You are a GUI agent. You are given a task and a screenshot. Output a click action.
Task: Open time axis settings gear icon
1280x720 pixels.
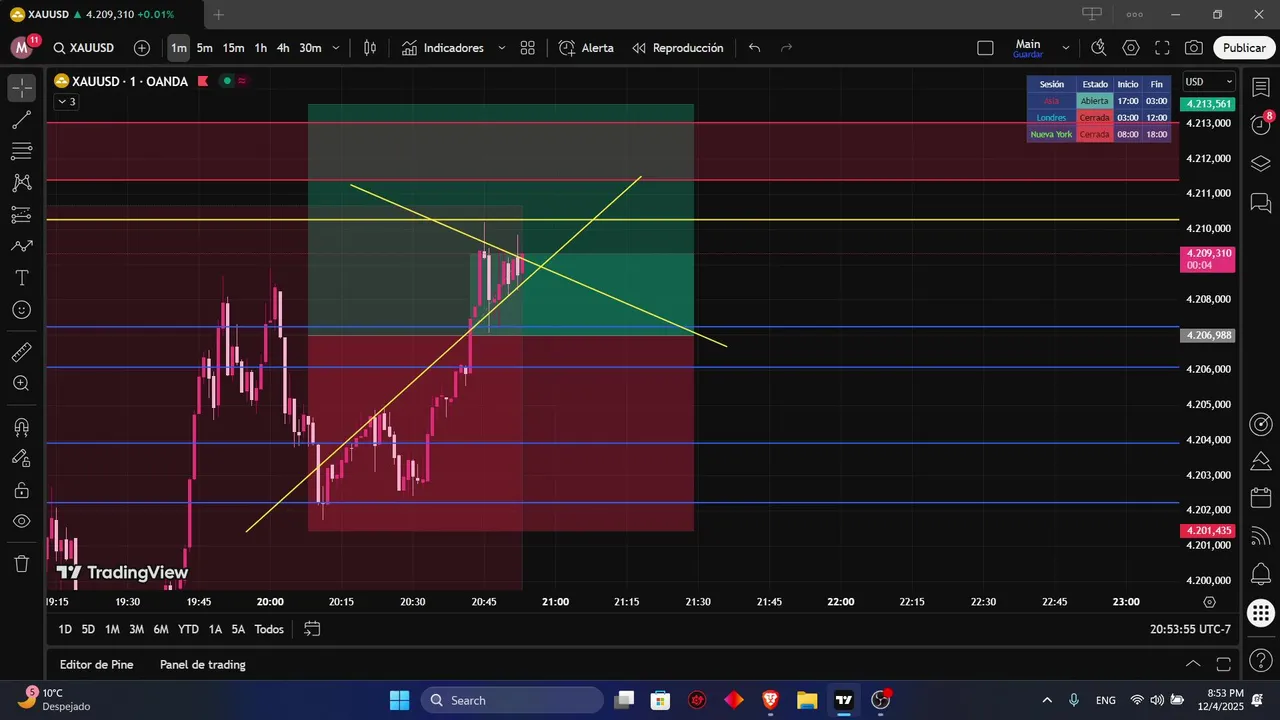point(1209,602)
